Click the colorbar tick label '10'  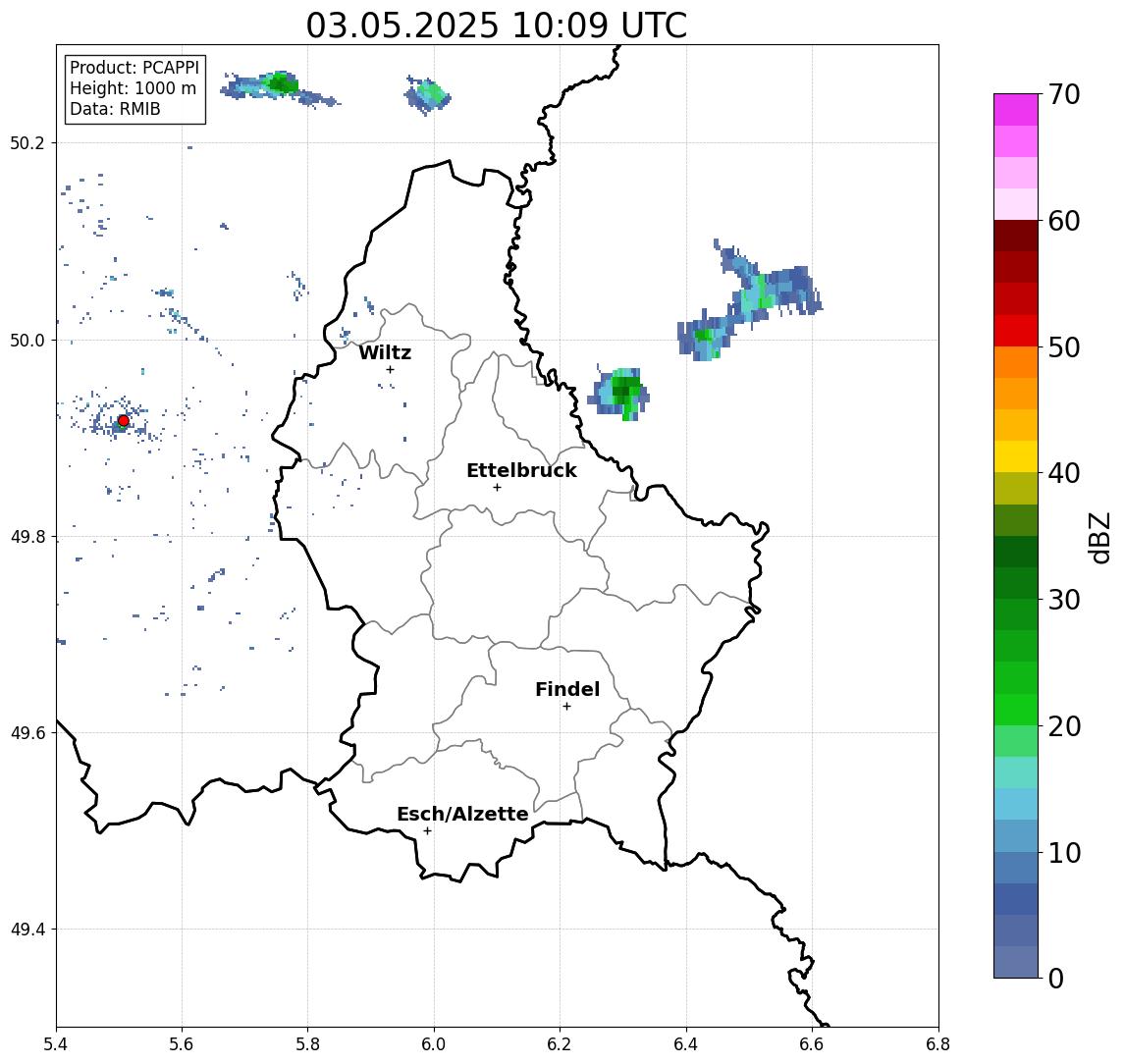point(1064,853)
